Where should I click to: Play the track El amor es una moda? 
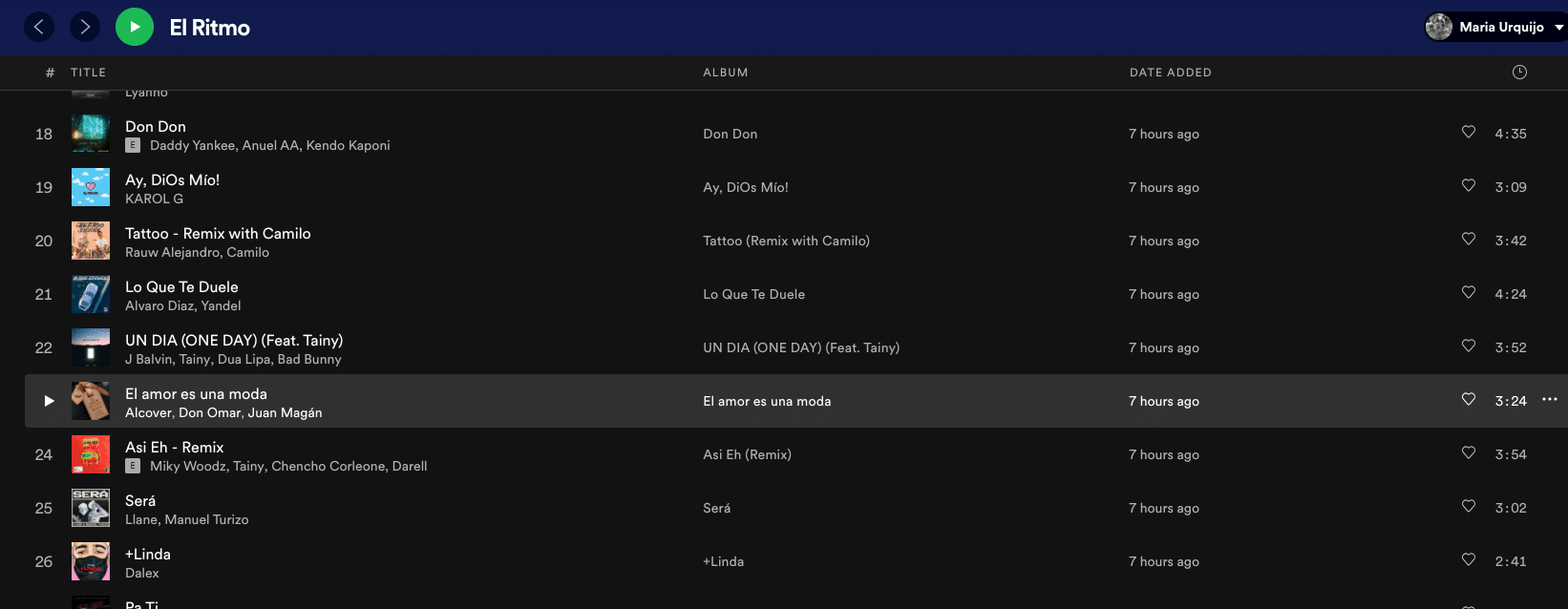coord(49,401)
